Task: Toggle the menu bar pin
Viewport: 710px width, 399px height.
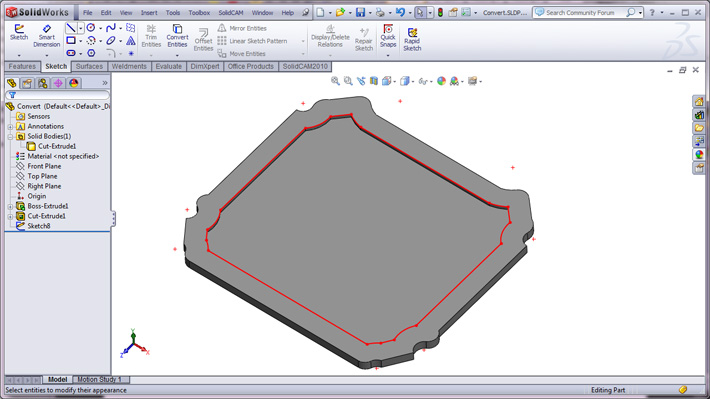Action: [x=306, y=13]
